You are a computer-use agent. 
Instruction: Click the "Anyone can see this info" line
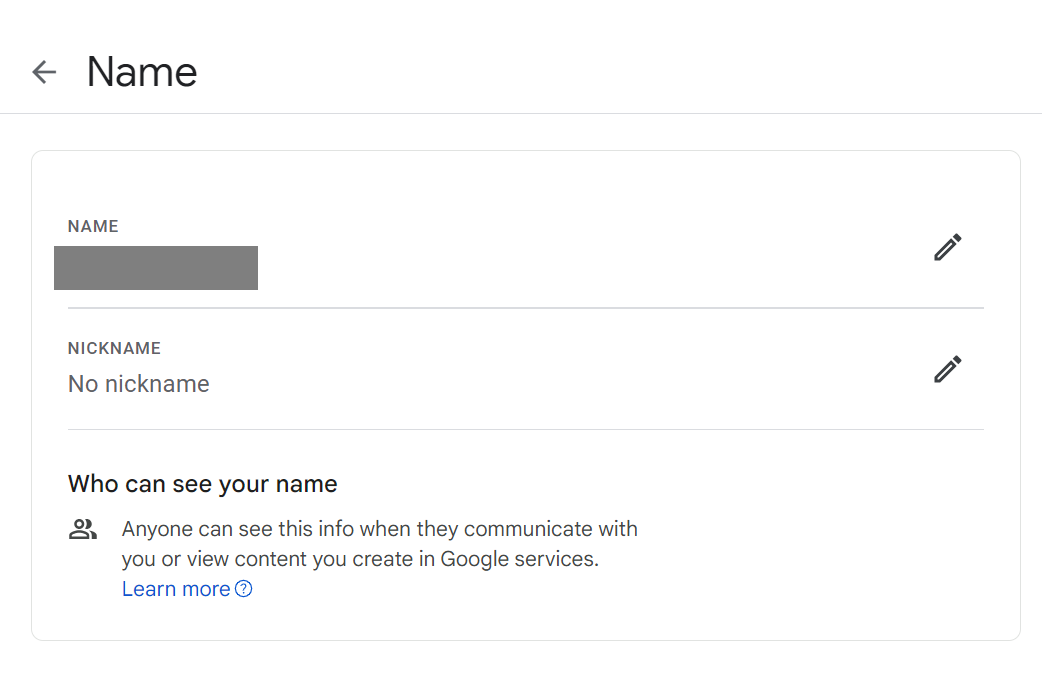click(380, 529)
